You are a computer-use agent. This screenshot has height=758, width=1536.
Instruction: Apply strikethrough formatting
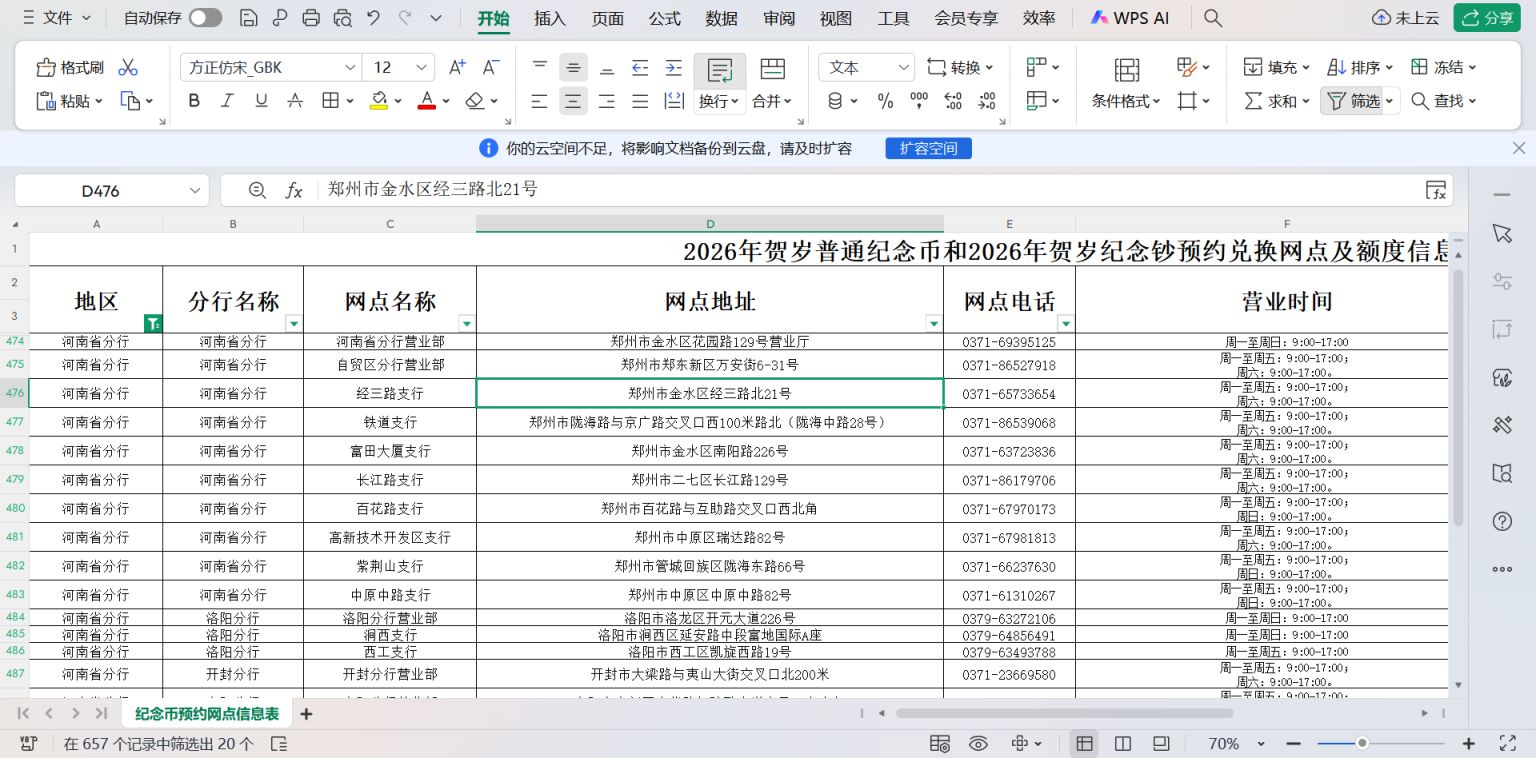click(295, 101)
